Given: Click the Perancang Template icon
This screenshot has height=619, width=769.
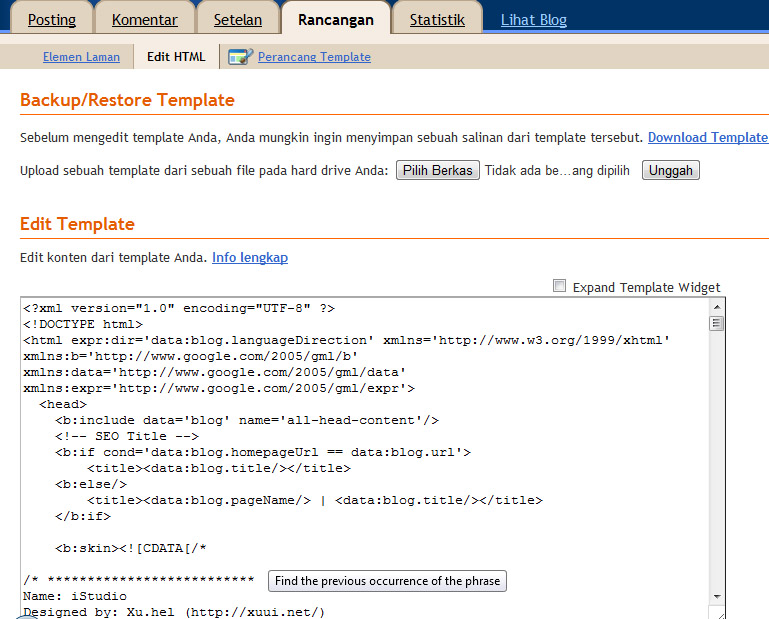Looking at the screenshot, I should point(240,57).
